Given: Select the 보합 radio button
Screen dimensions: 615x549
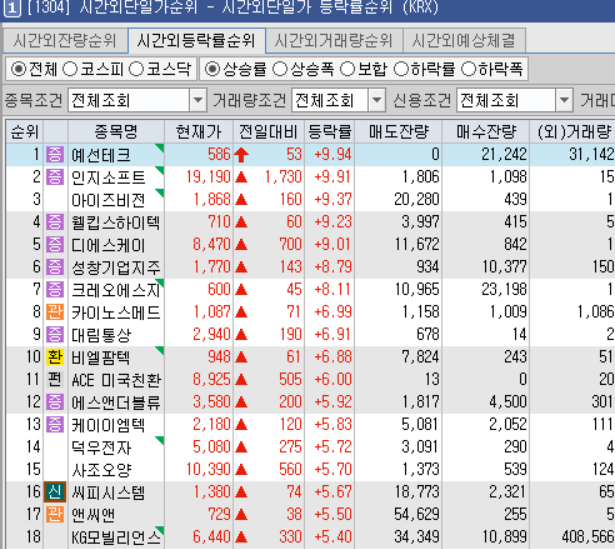Looking at the screenshot, I should click(x=347, y=69).
